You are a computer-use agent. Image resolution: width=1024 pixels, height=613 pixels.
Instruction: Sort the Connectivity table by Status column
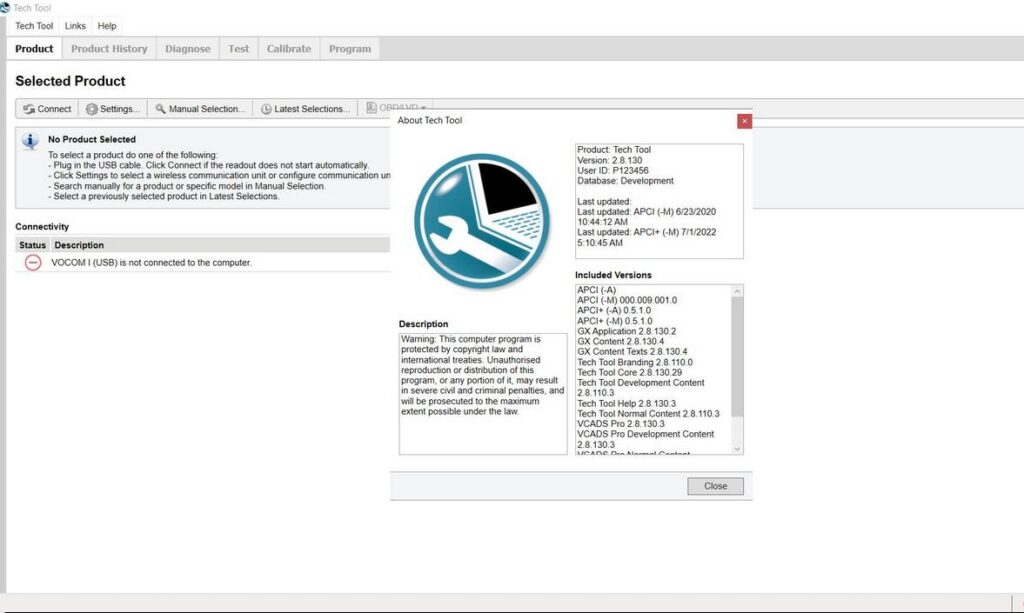point(31,244)
